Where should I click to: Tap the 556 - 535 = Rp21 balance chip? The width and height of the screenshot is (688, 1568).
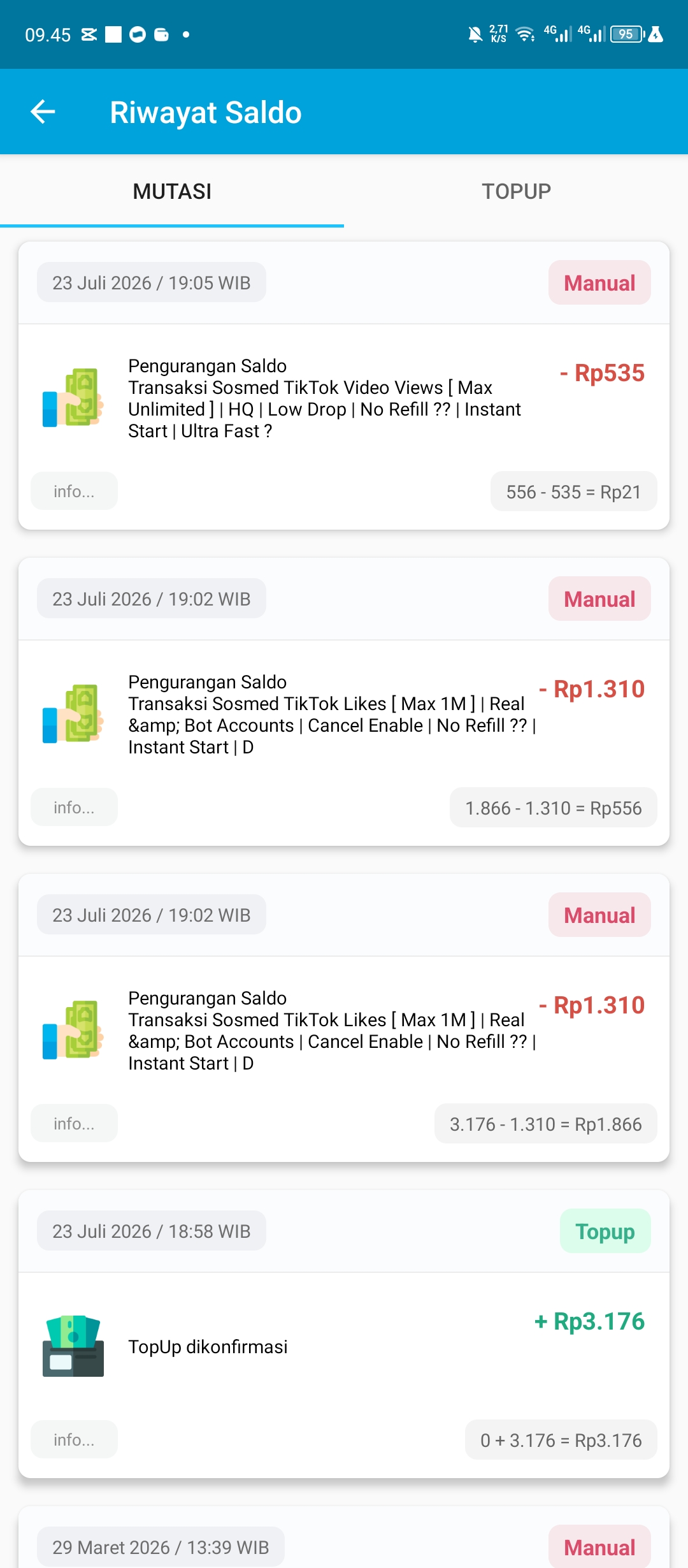tap(573, 492)
